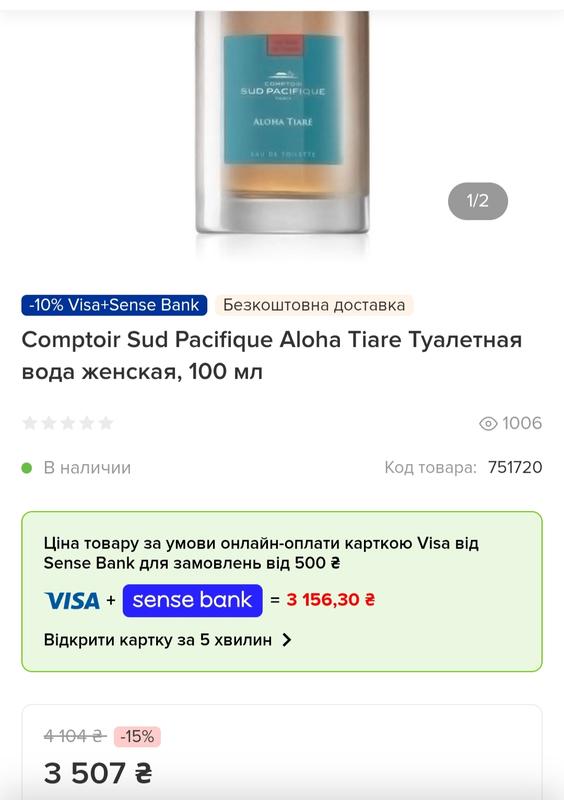Rate product with first star
This screenshot has height=800, width=564.
click(x=30, y=423)
